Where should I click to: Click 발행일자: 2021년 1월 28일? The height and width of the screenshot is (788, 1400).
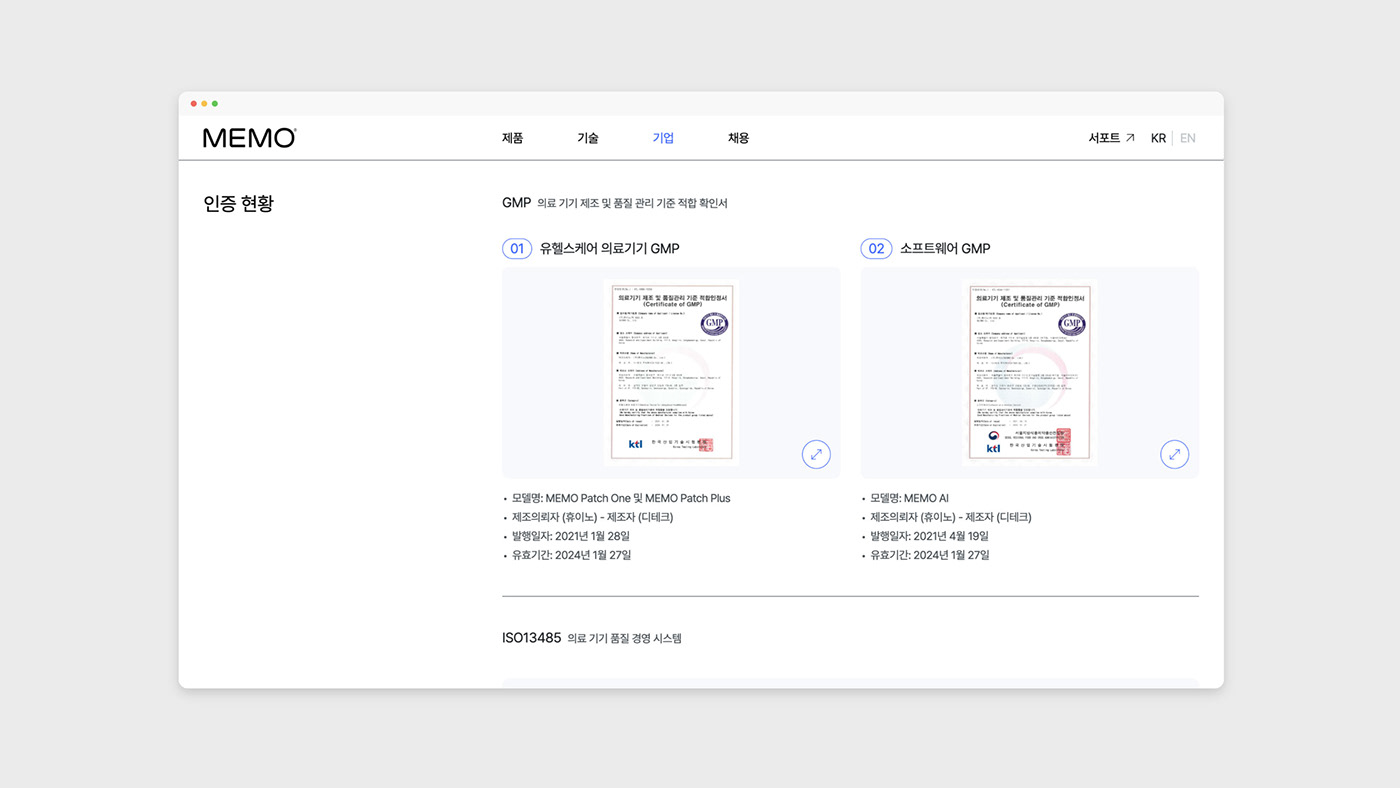(x=571, y=536)
